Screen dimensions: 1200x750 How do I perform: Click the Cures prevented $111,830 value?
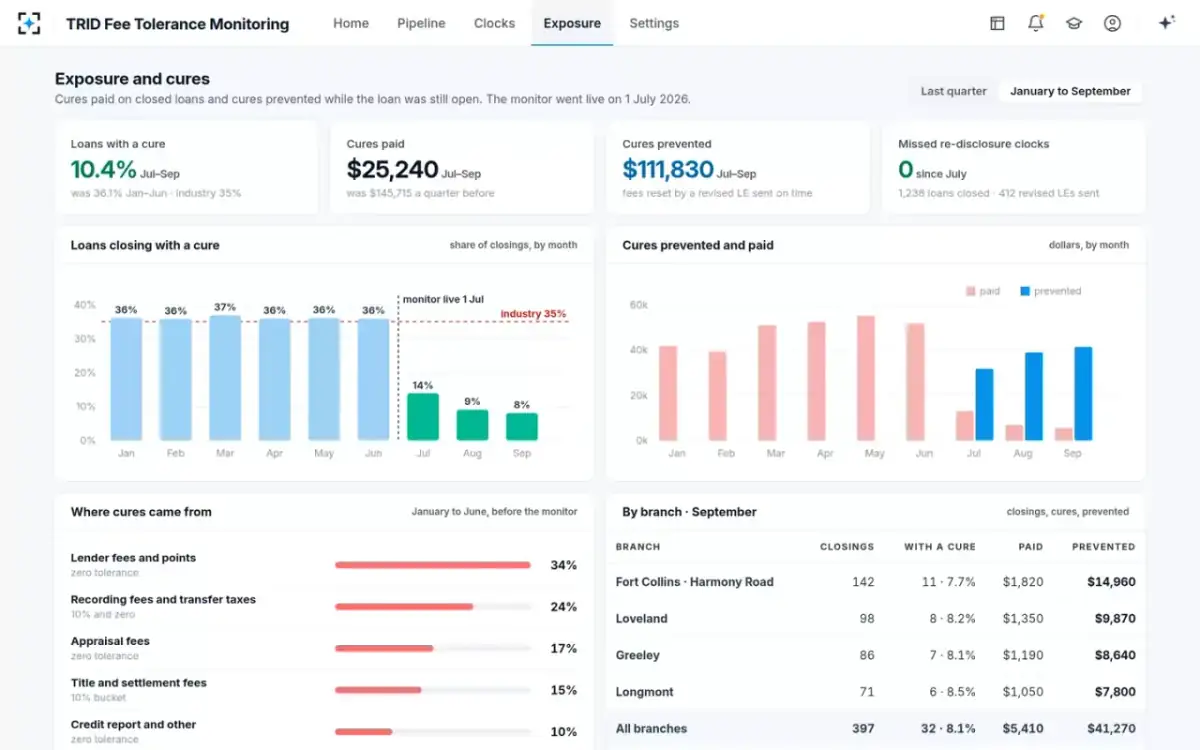click(668, 169)
